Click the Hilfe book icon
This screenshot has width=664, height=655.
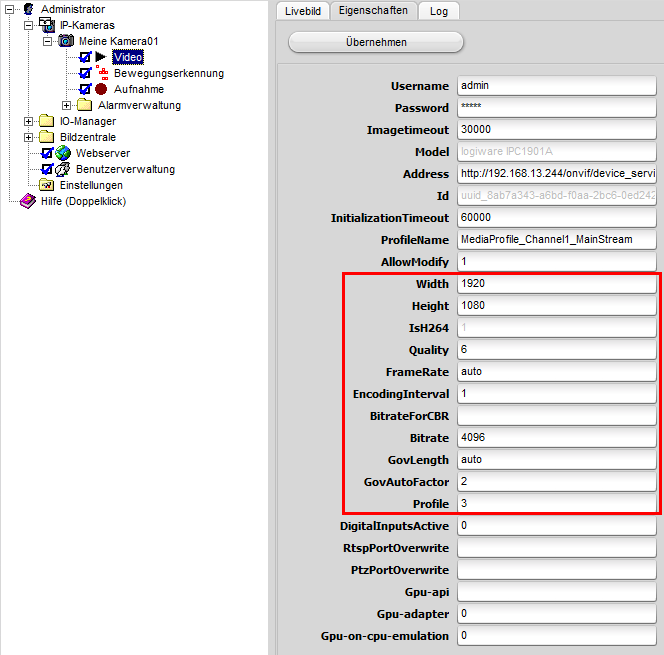tap(28, 201)
